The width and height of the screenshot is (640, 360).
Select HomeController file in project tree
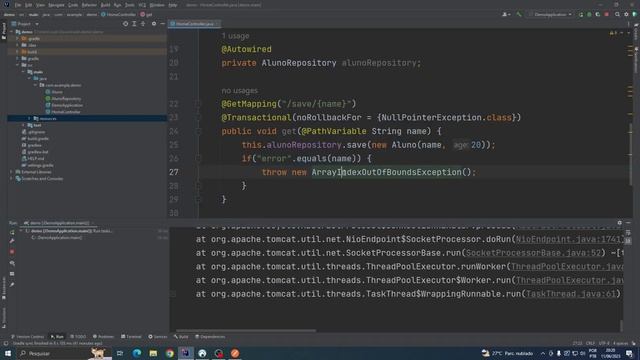pos(63,112)
